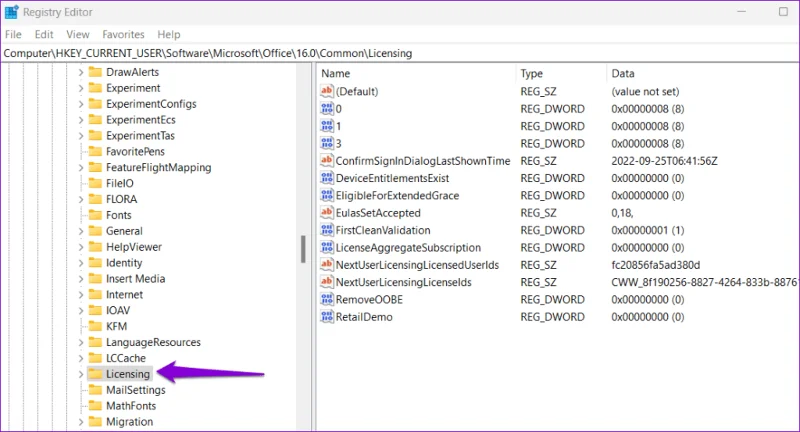Click the Registry Editor app icon in title bar

[11, 12]
